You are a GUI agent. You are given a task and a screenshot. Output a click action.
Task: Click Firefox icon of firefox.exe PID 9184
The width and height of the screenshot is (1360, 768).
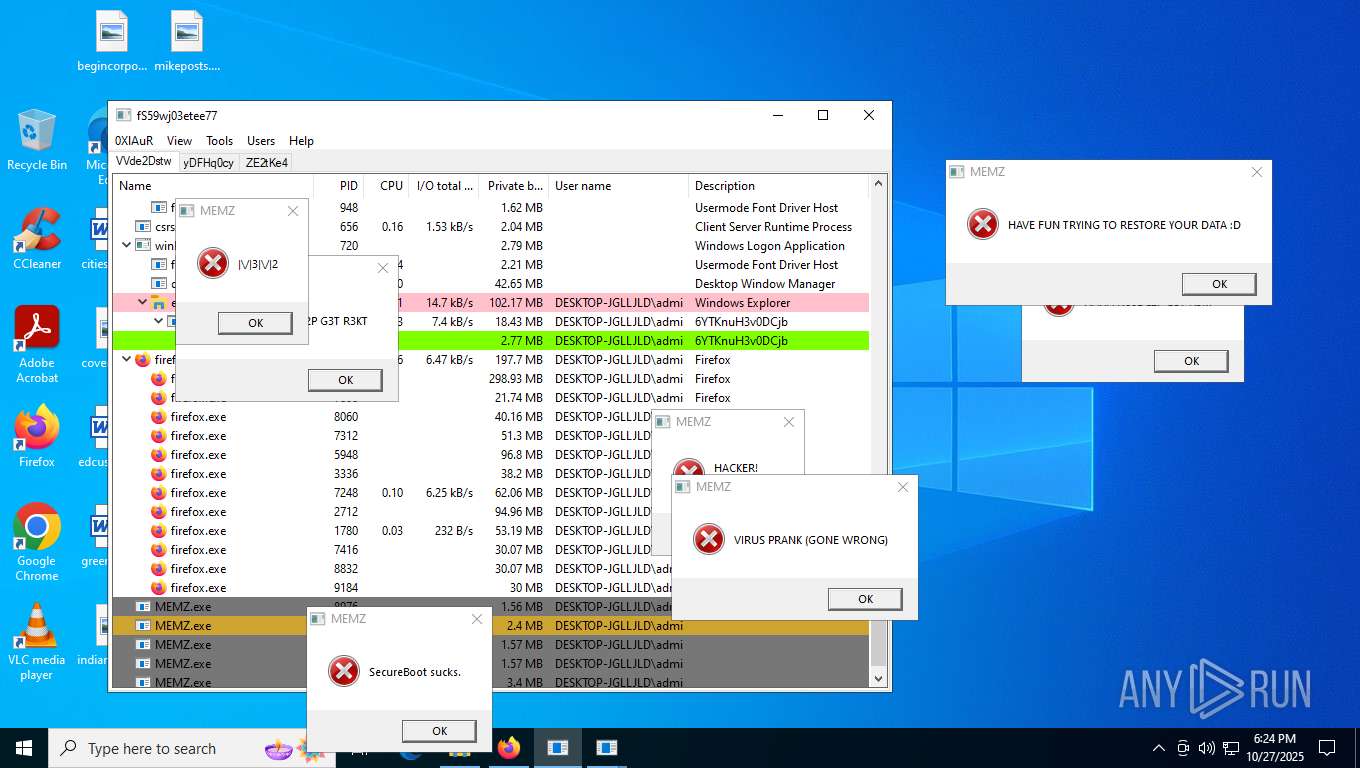[158, 588]
